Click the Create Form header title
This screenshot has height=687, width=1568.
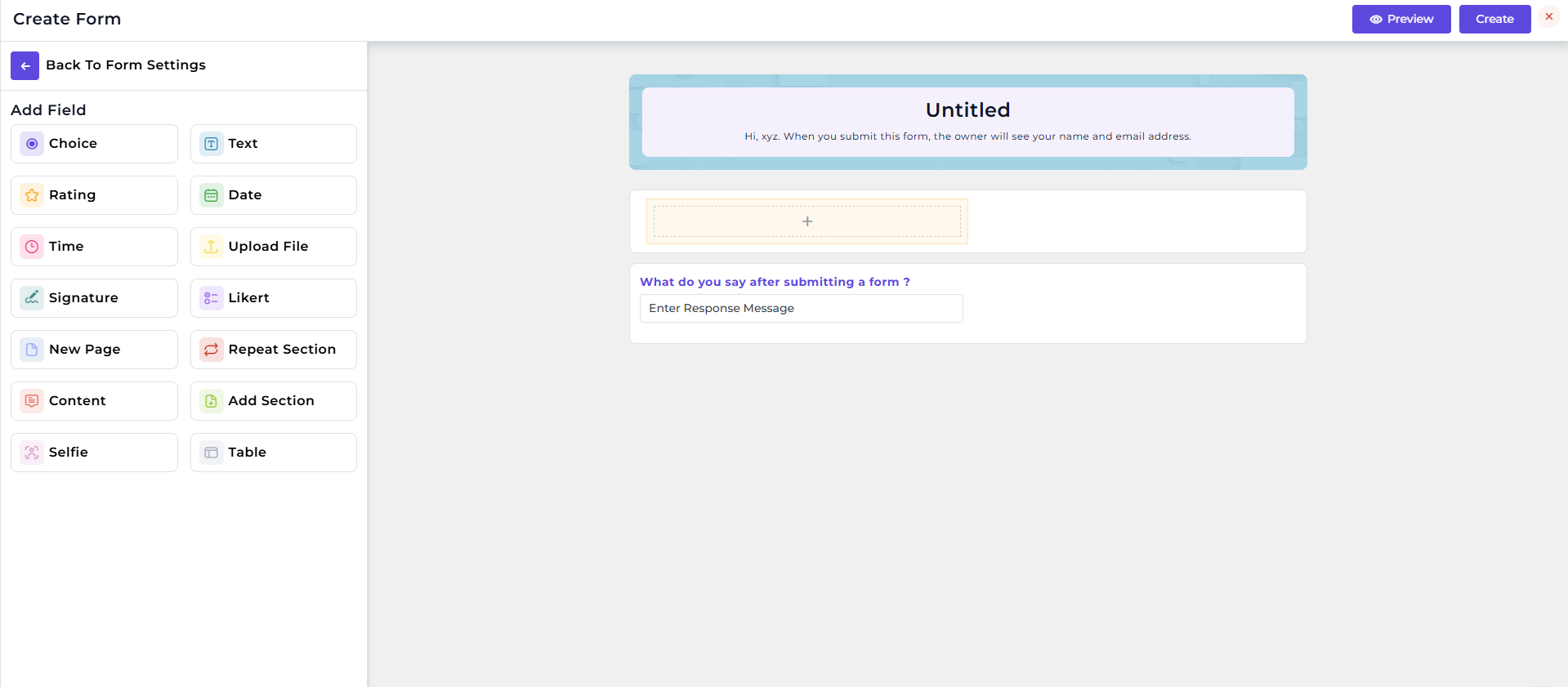pos(67,20)
